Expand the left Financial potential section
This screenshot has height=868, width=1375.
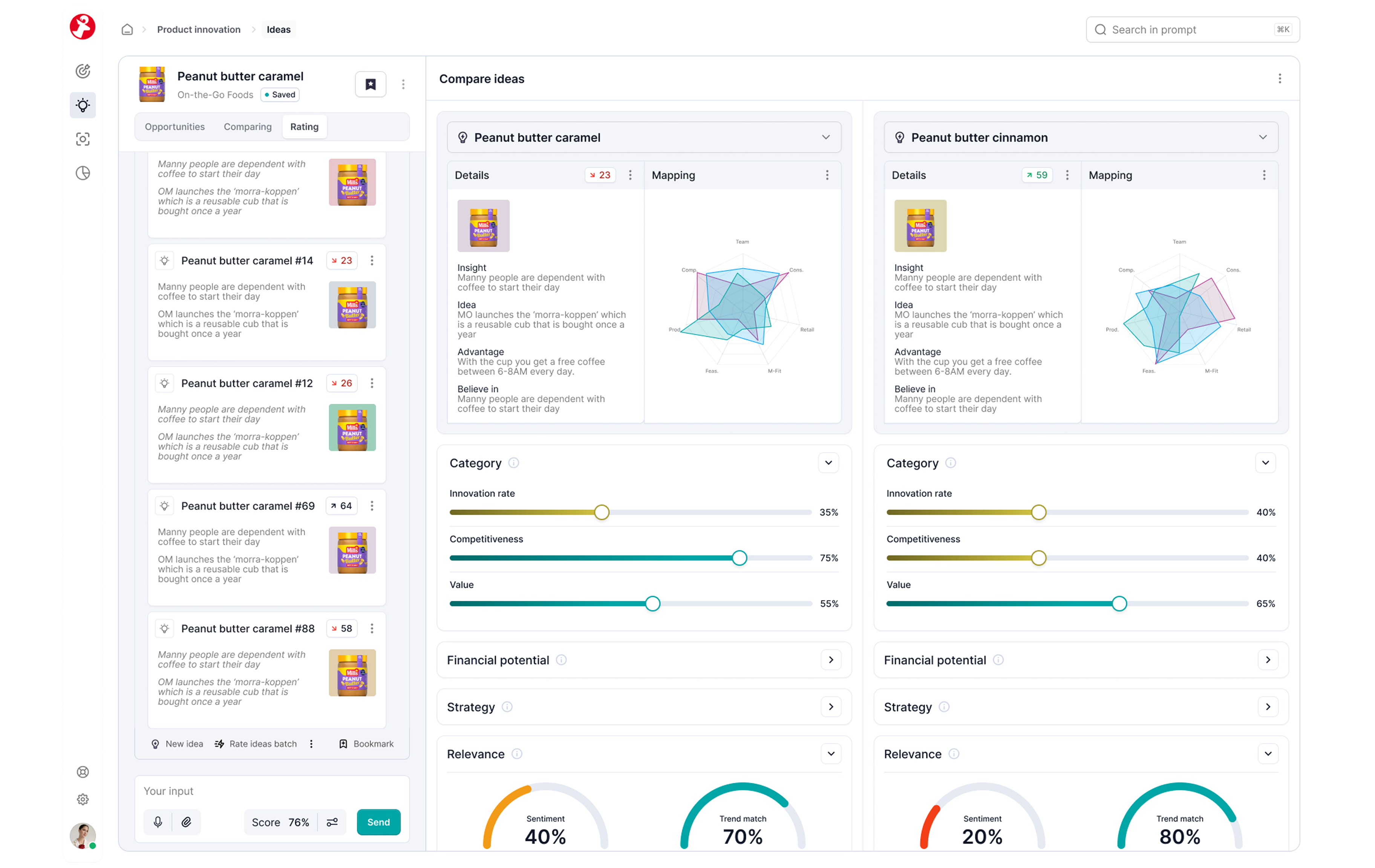[x=831, y=660]
